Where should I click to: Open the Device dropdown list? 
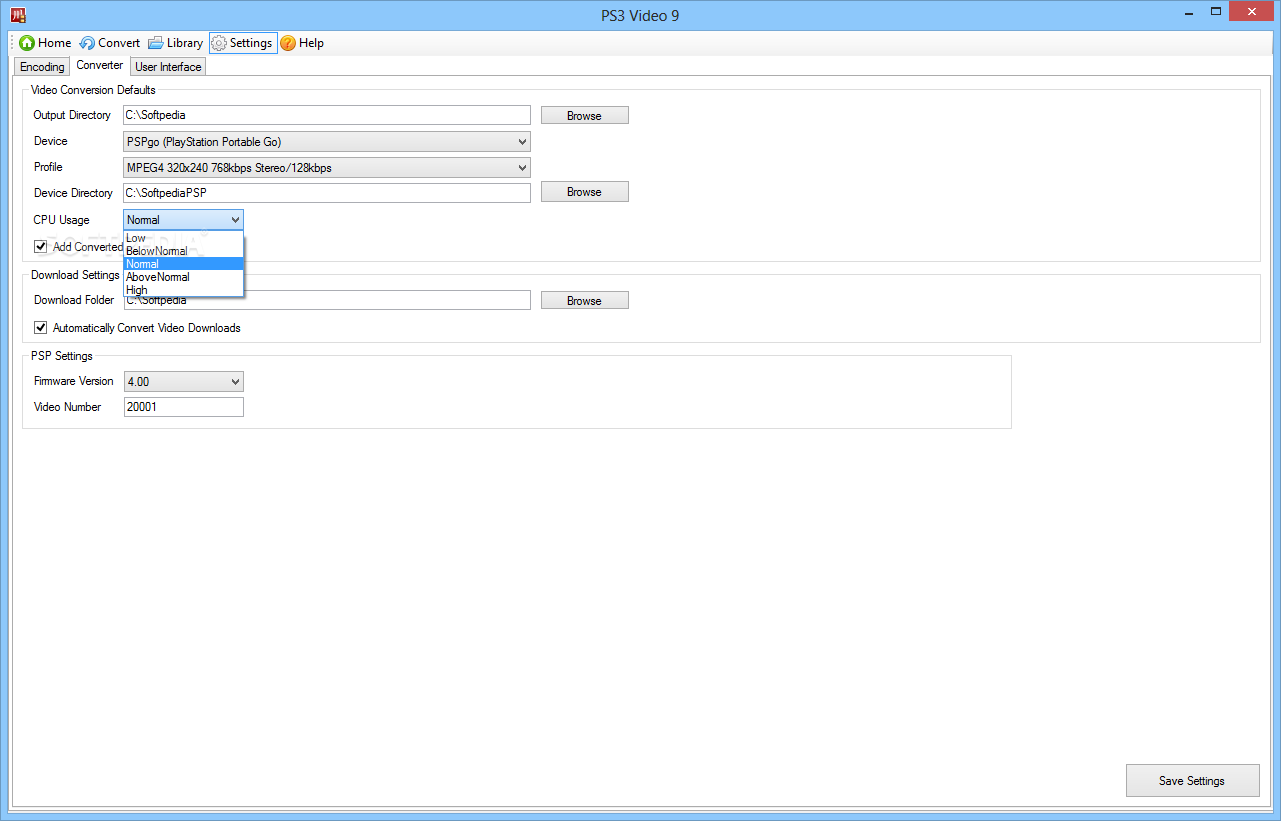pos(327,142)
